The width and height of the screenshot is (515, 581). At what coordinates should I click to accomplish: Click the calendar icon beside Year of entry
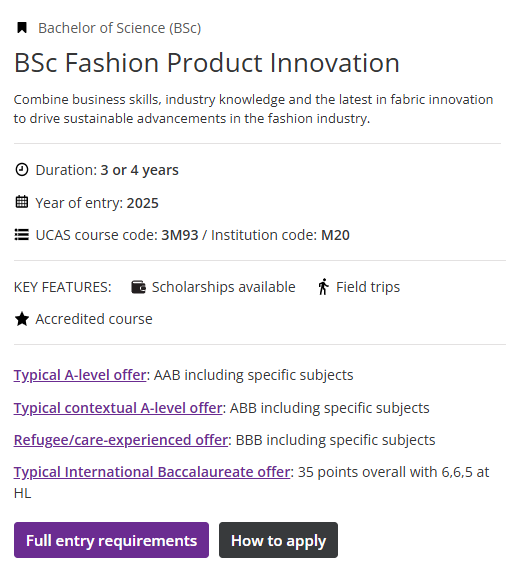tap(22, 202)
